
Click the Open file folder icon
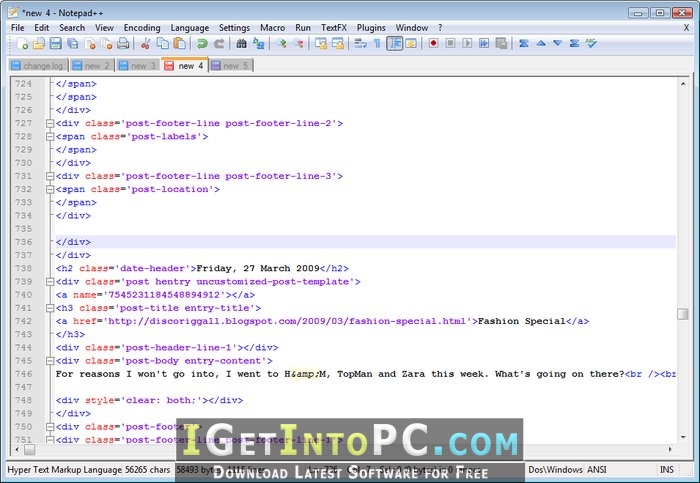38,43
